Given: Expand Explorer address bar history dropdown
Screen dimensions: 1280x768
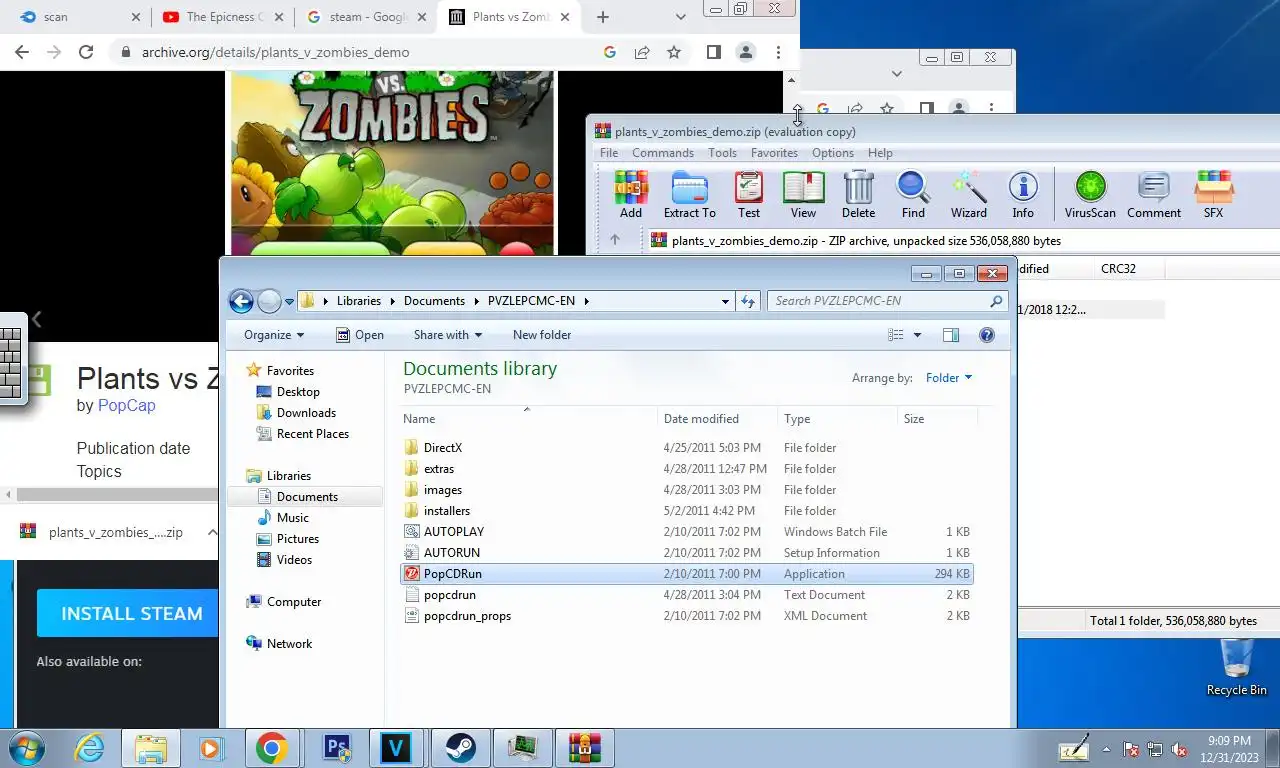Looking at the screenshot, I should 725,301.
